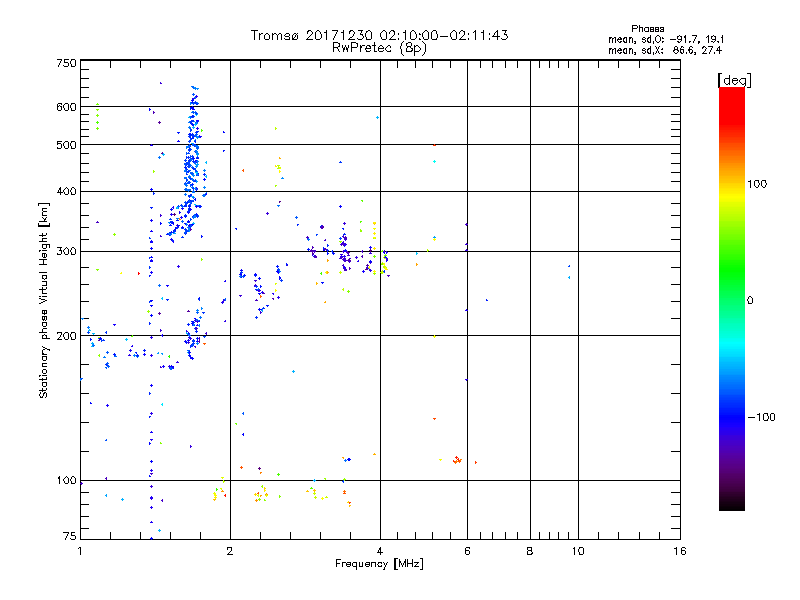Click the colorbar tick label '-100'
The width and height of the screenshot is (800, 600).
click(762, 417)
